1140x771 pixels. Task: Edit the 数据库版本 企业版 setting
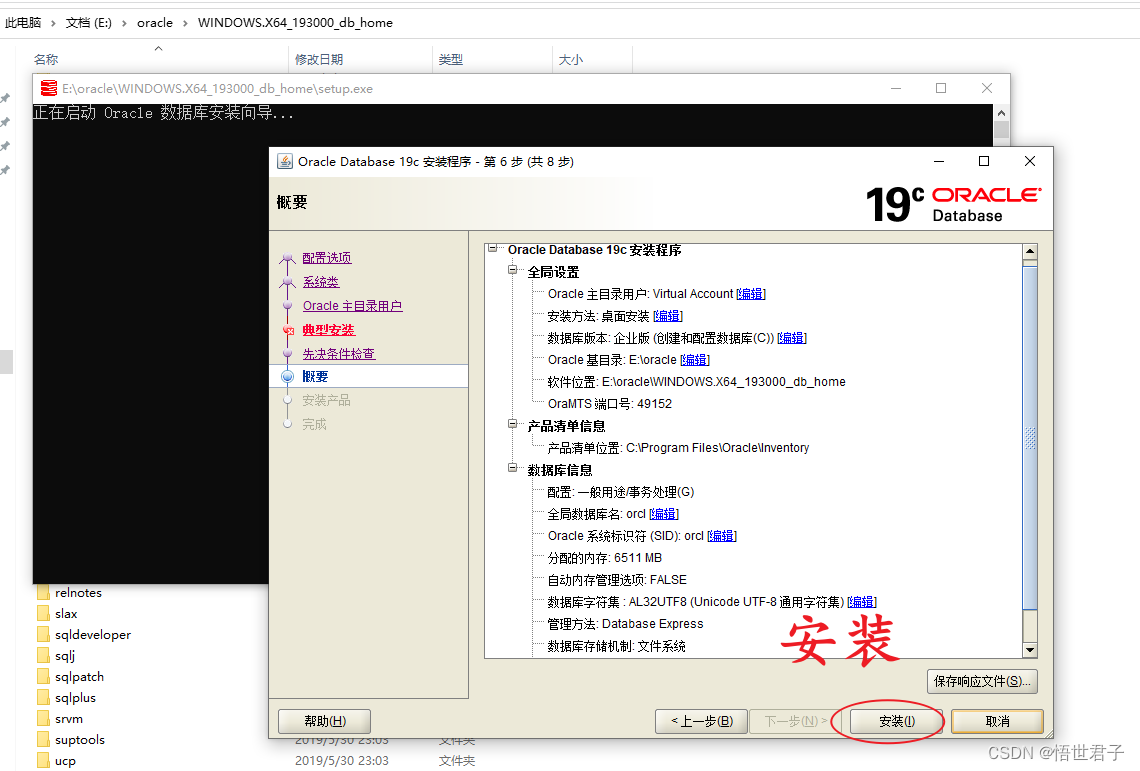(x=792, y=337)
